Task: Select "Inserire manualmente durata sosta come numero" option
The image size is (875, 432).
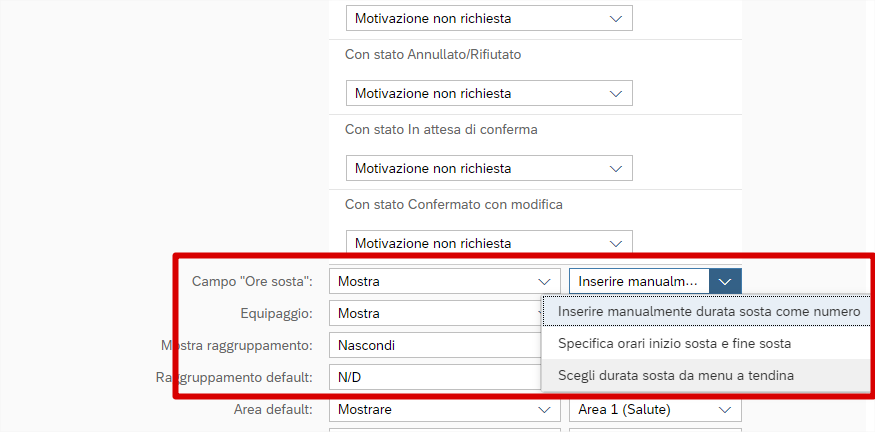Action: coord(708,311)
